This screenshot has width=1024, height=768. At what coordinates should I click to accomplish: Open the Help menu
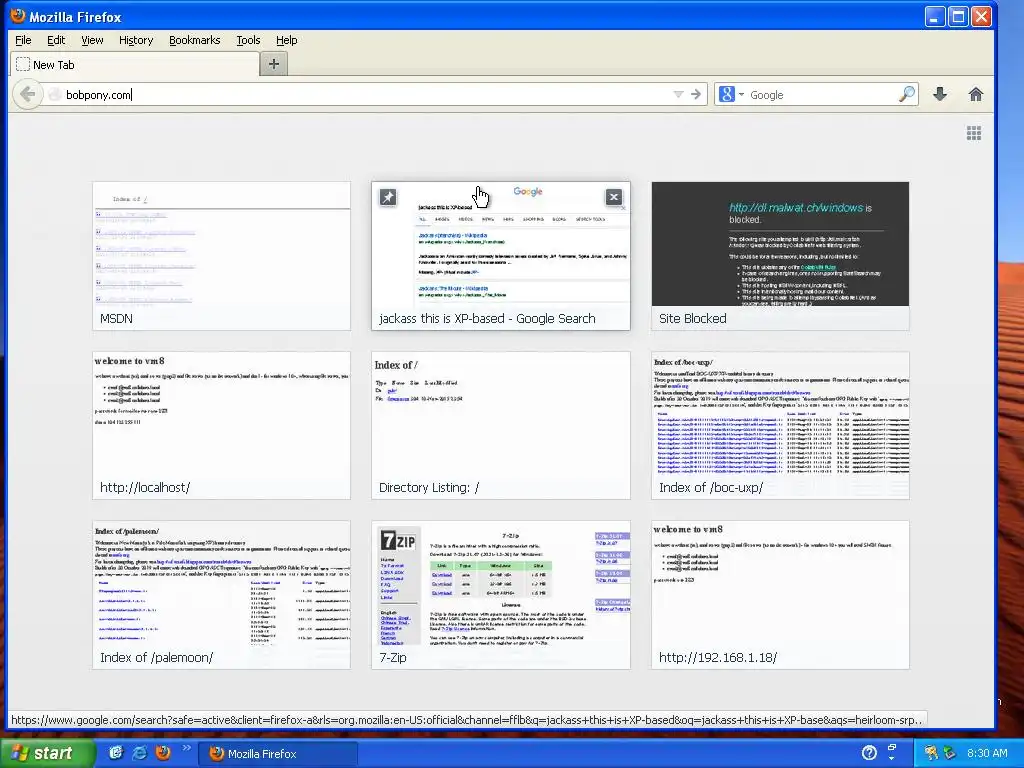tap(287, 40)
